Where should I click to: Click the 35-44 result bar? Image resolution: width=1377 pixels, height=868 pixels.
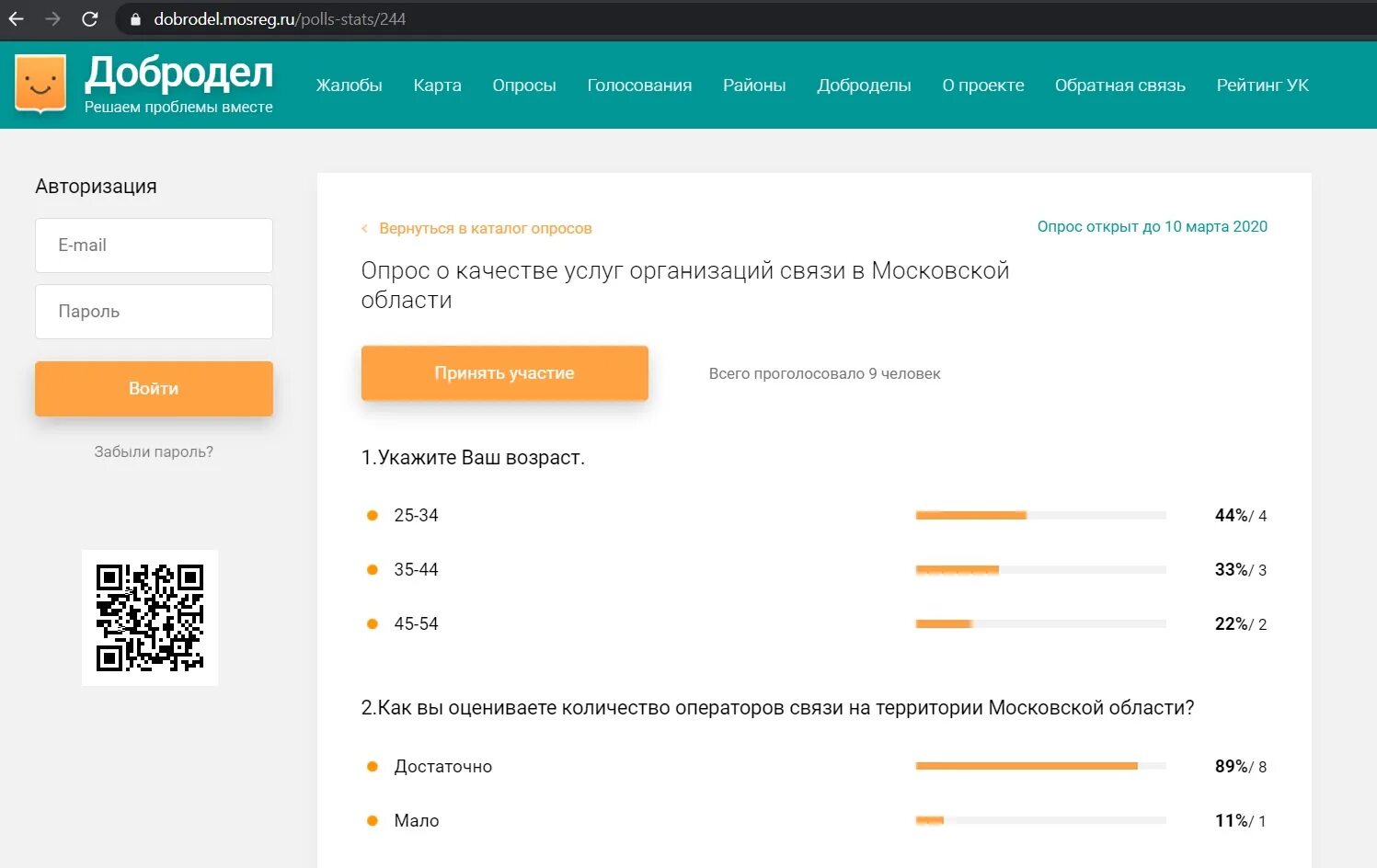pyautogui.click(x=1040, y=569)
